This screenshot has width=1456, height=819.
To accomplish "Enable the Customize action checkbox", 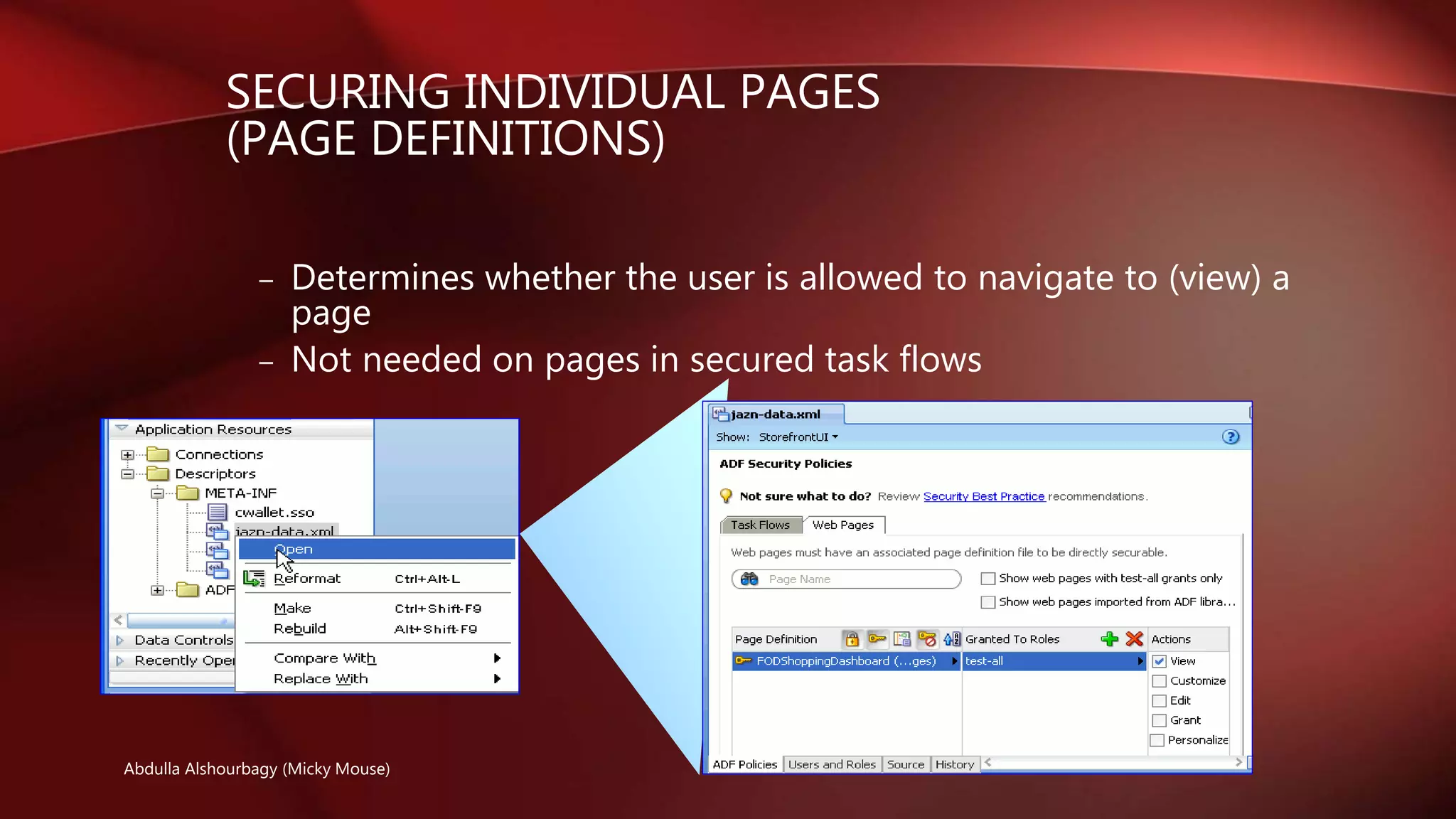I will tap(1160, 681).
